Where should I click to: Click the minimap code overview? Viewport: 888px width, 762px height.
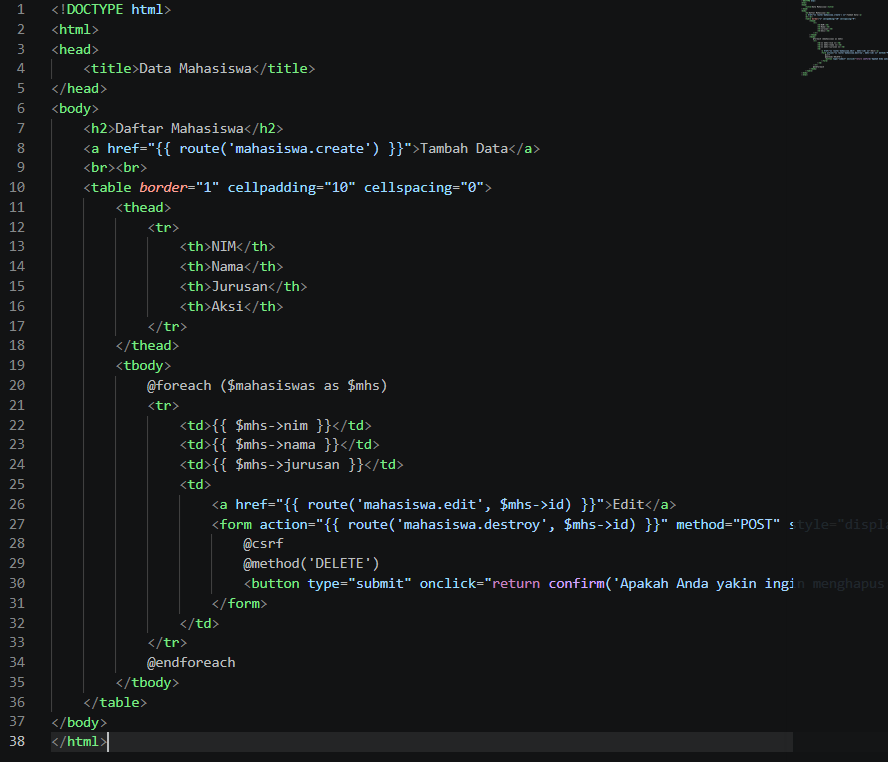pyautogui.click(x=844, y=38)
